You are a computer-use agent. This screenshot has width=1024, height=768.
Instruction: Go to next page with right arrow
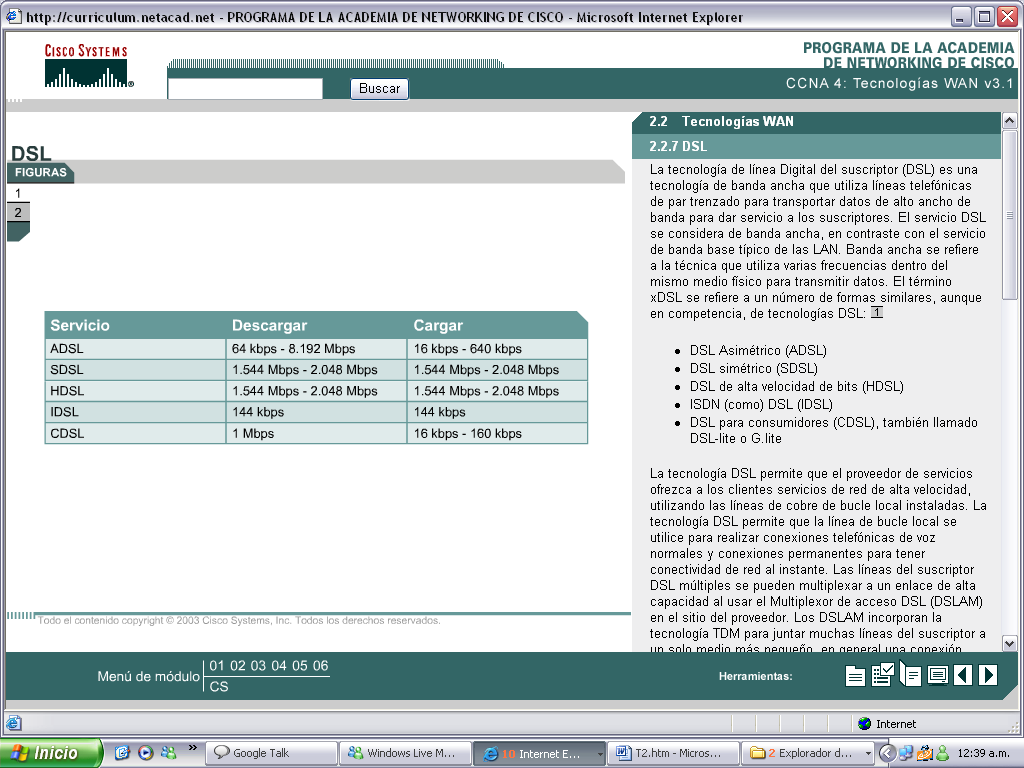click(x=988, y=675)
